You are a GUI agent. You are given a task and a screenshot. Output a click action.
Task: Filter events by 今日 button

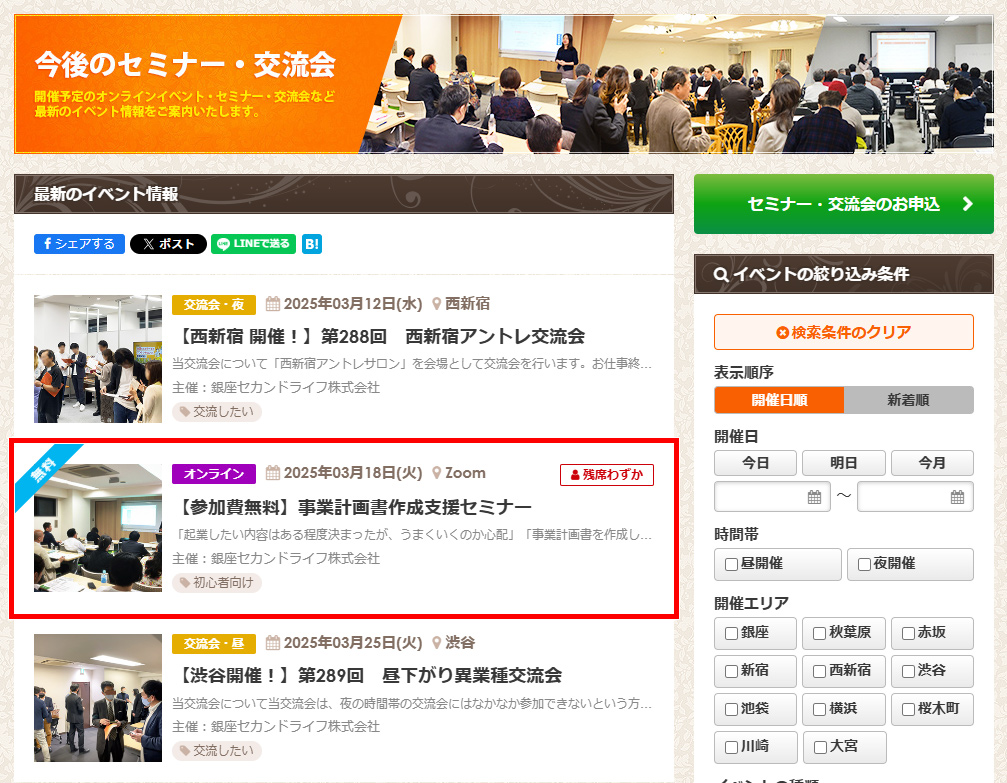755,463
